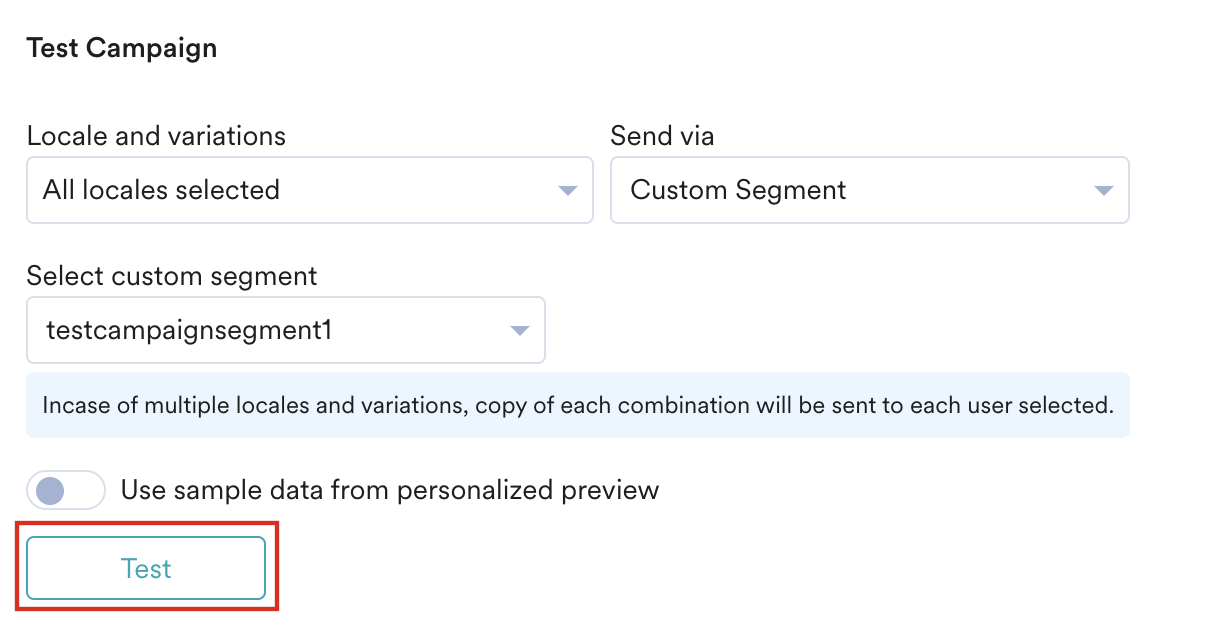
Task: Select the "Custom Segment" value text
Action: pos(738,190)
